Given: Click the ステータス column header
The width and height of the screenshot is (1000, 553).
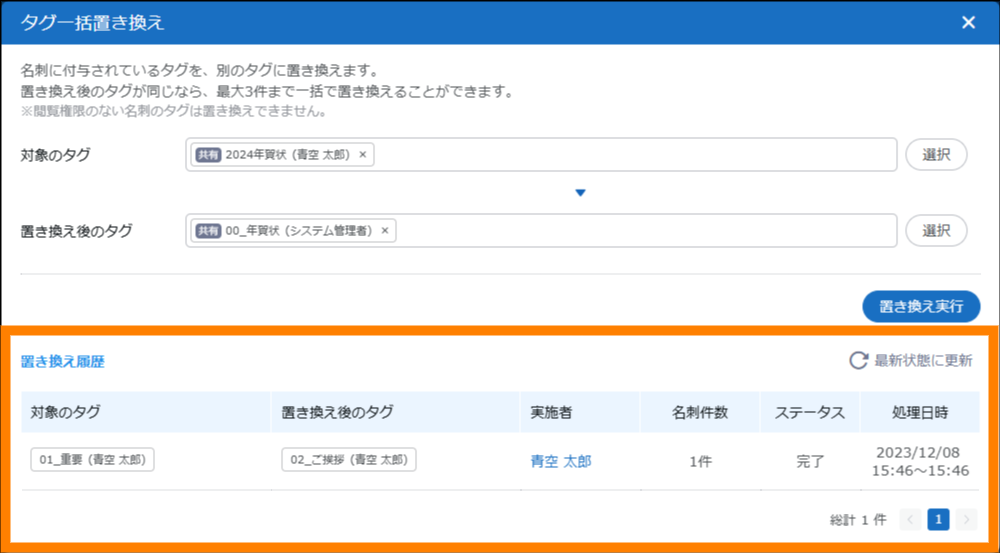Looking at the screenshot, I should [x=810, y=412].
